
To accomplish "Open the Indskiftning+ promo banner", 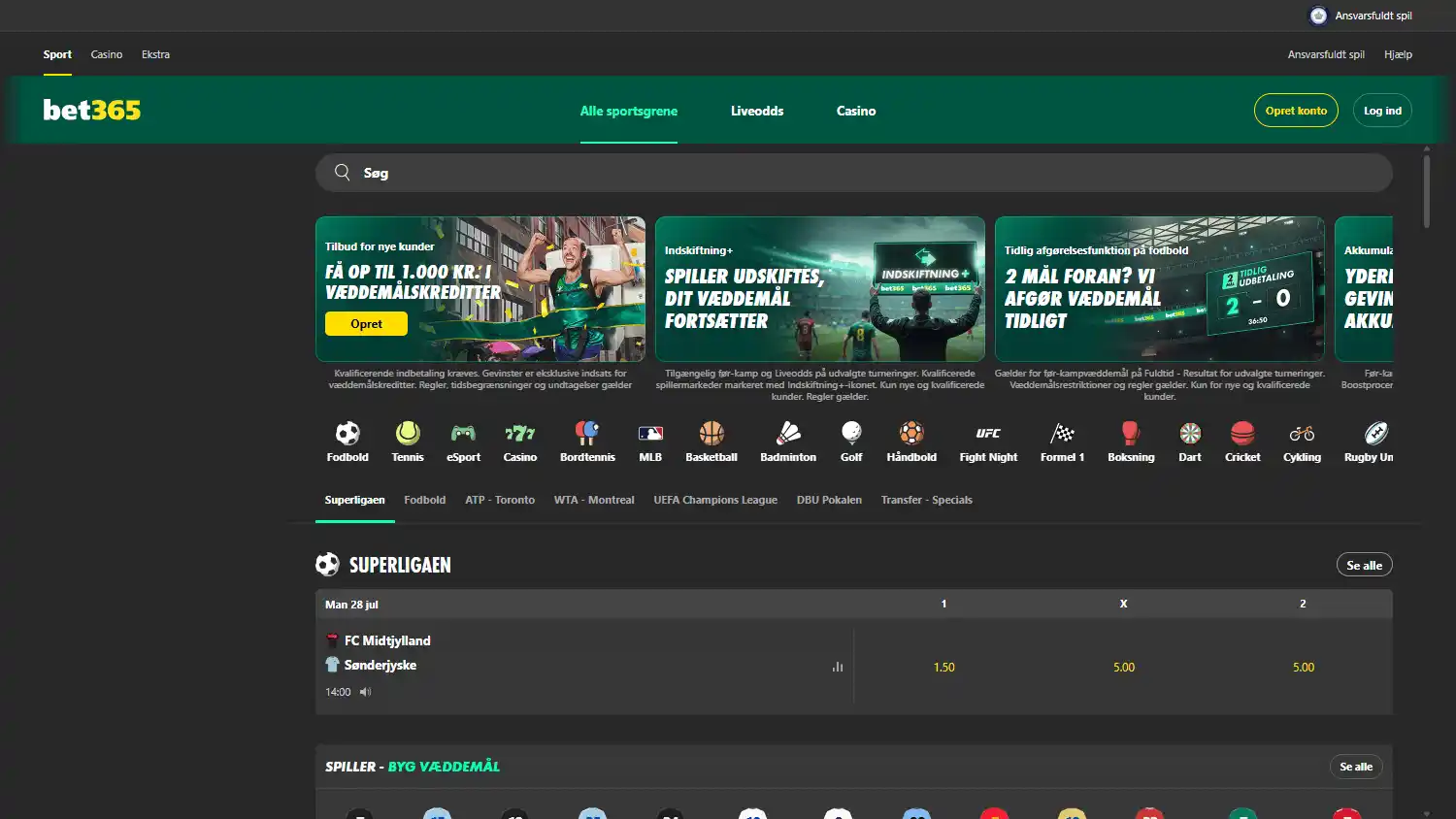I will tap(820, 289).
